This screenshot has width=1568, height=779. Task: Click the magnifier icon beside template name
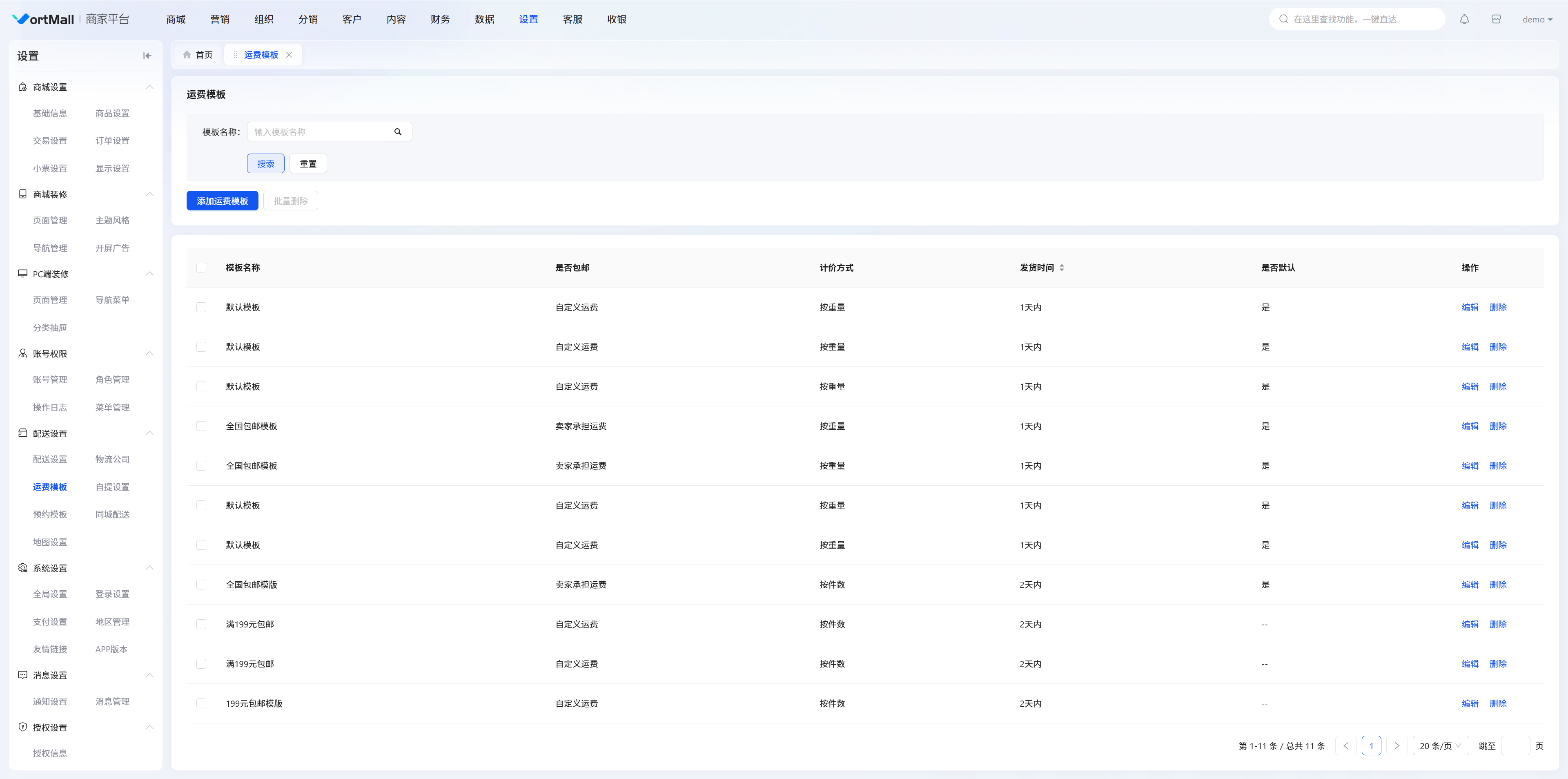click(x=397, y=132)
